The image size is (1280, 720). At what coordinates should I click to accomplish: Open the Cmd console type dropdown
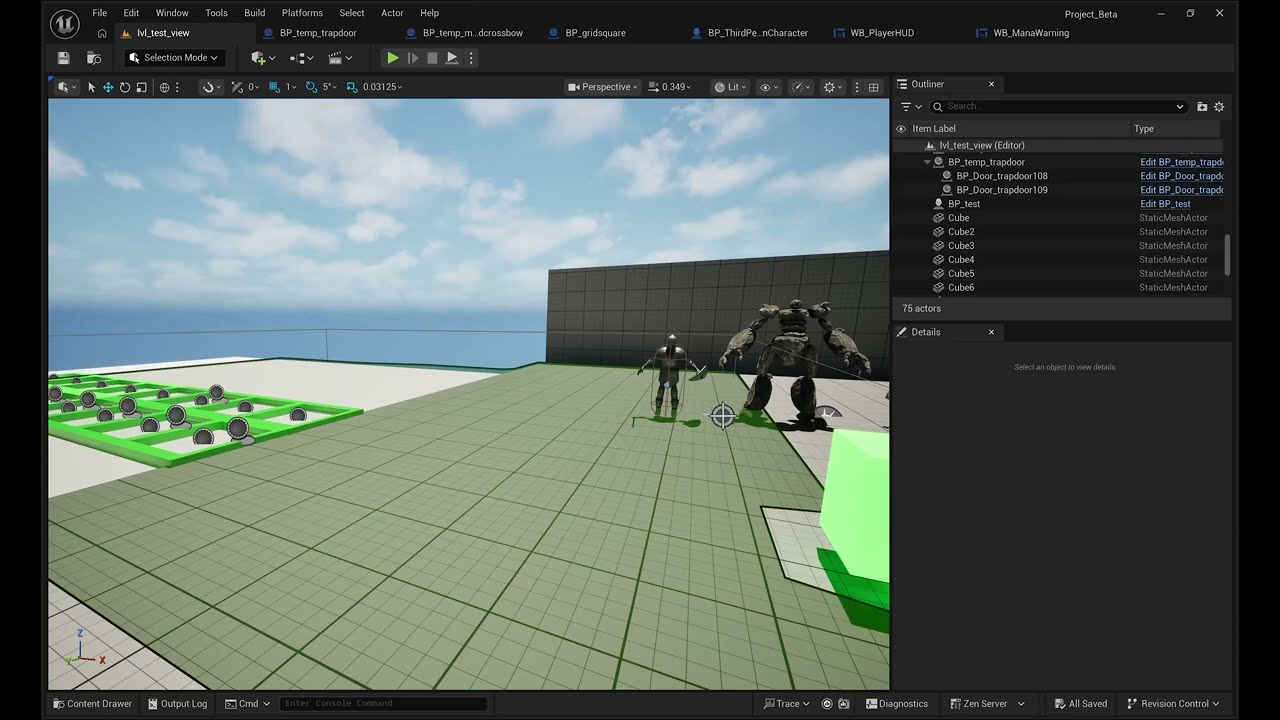pos(248,704)
